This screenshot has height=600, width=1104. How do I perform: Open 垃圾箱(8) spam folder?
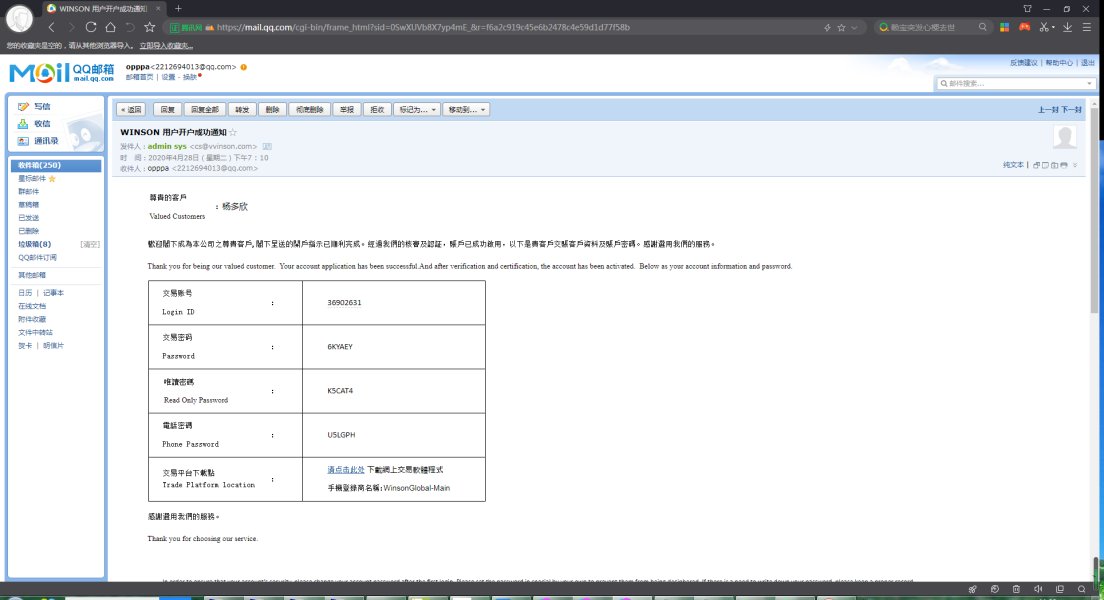34,244
